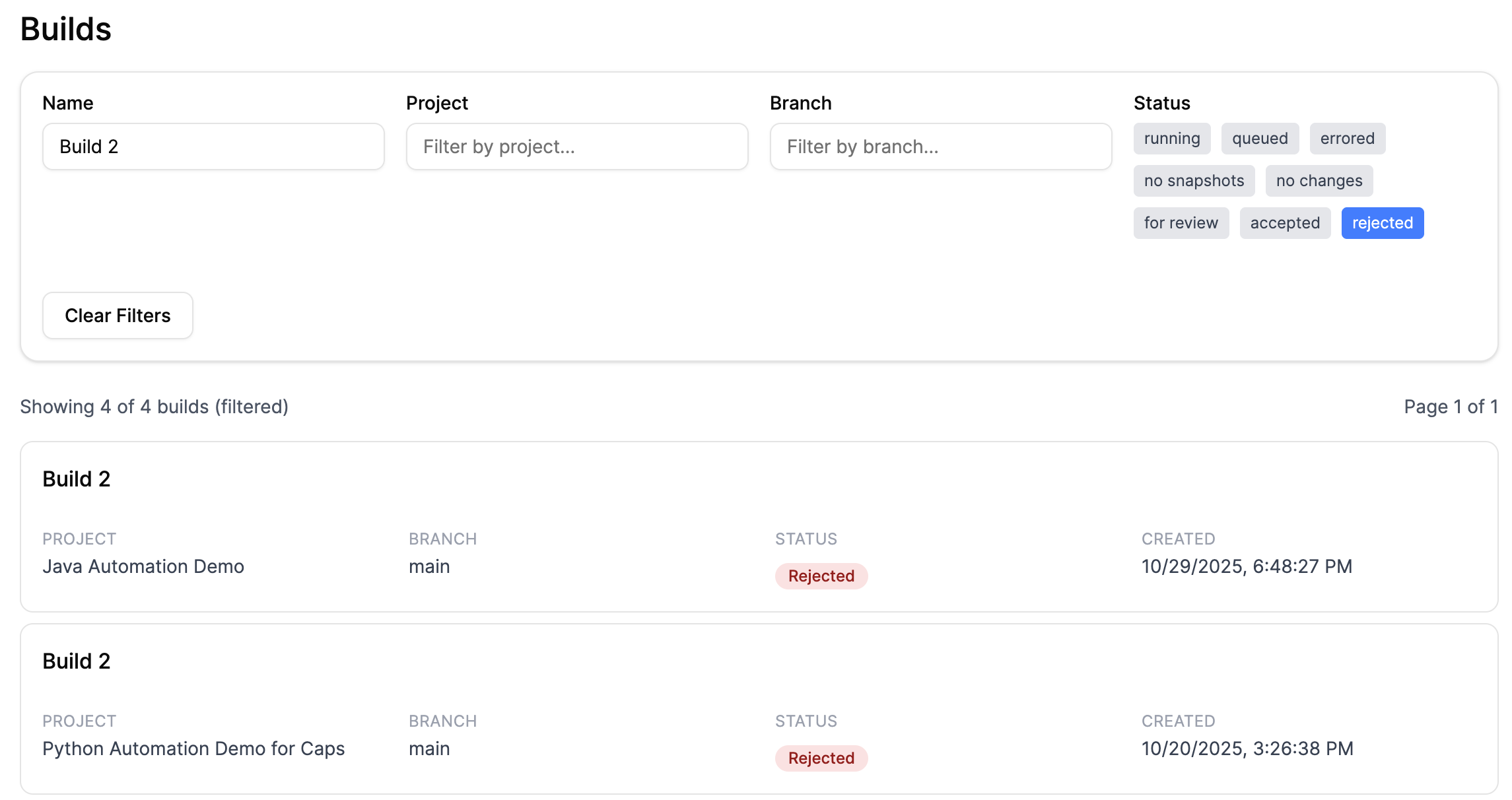Image resolution: width=1512 pixels, height=800 pixels.
Task: Click the Filter by project input
Action: click(576, 147)
